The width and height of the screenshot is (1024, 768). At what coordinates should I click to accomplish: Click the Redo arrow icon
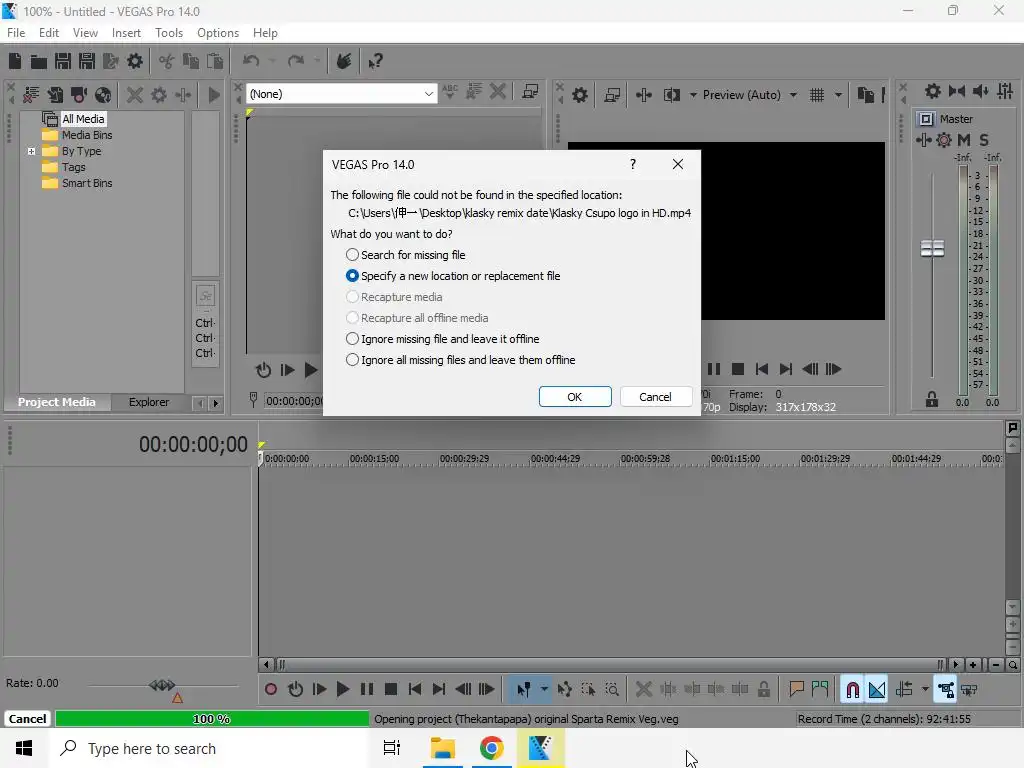[x=296, y=61]
